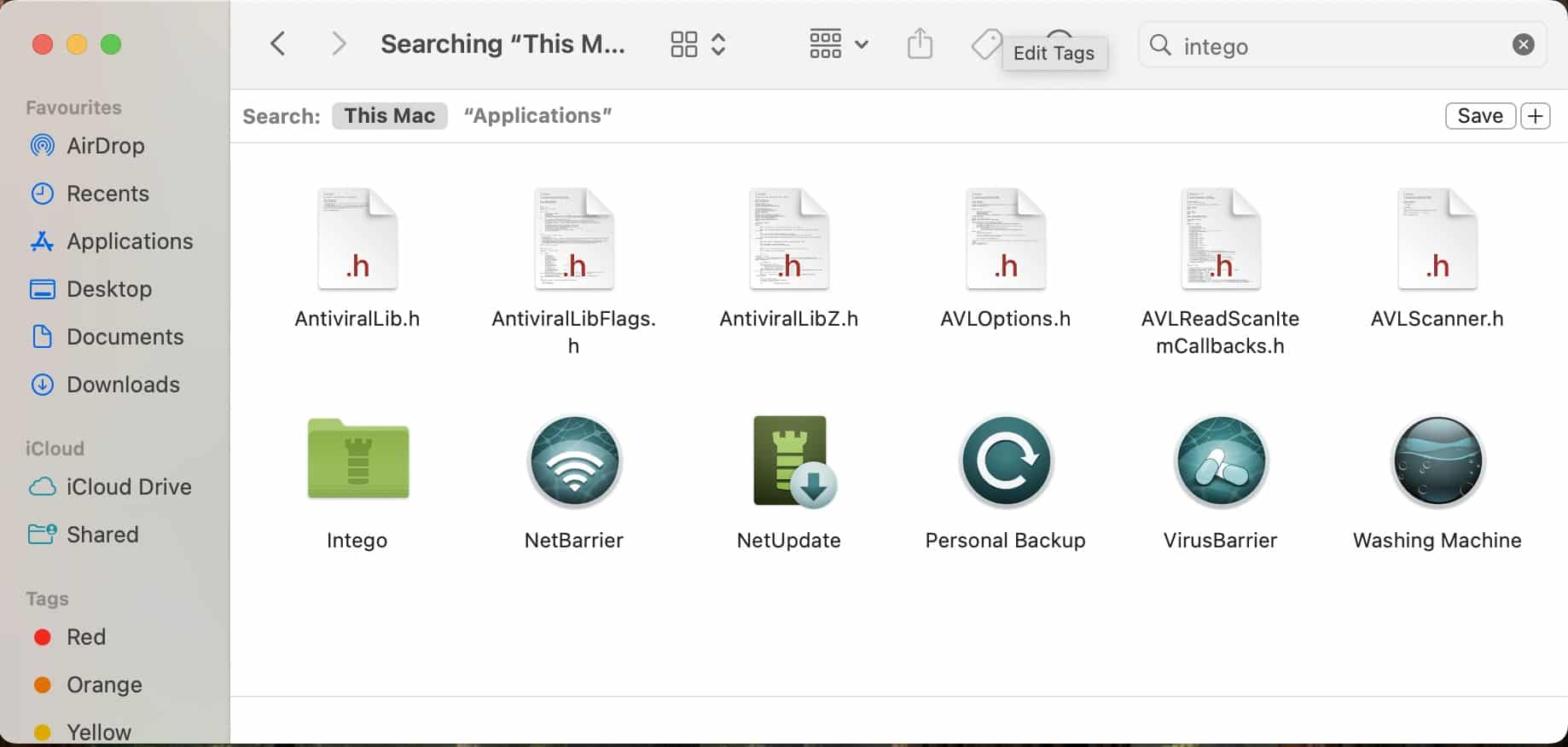Click the Share toolbar icon
The image size is (1568, 747).
[920, 43]
